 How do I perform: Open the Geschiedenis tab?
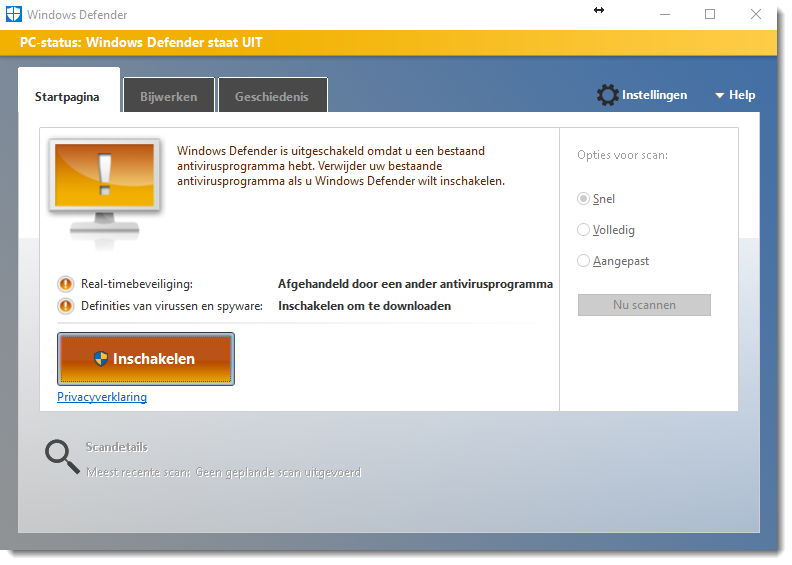[x=273, y=95]
